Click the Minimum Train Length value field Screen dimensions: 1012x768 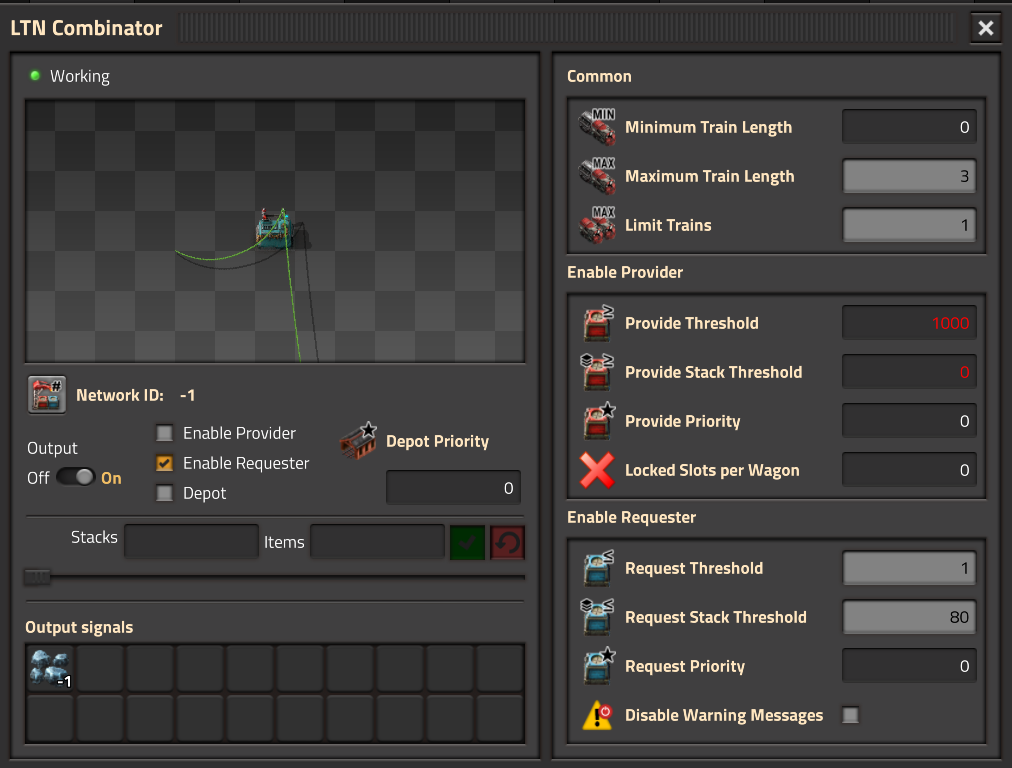[x=909, y=126]
